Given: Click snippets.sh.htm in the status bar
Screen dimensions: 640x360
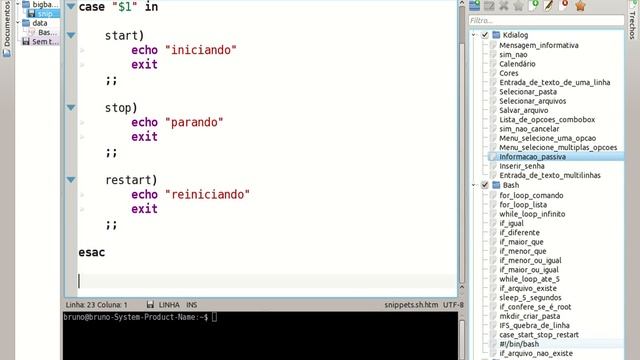Looking at the screenshot, I should (411, 305).
